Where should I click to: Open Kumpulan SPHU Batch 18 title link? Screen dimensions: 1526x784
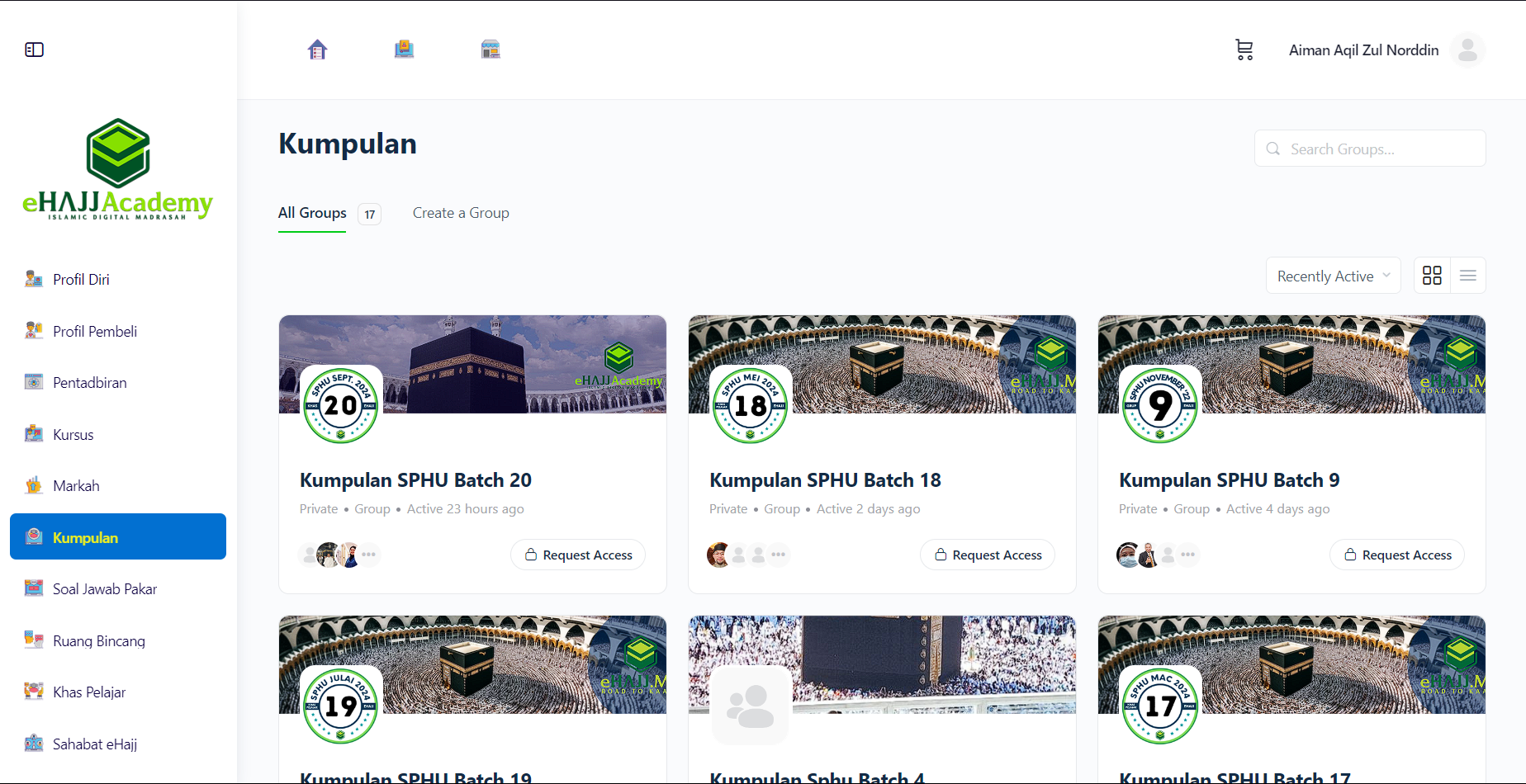coord(825,480)
